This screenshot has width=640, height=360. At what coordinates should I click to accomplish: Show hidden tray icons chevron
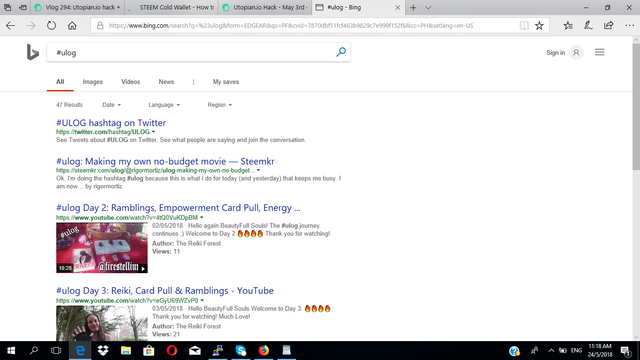[x=551, y=351]
